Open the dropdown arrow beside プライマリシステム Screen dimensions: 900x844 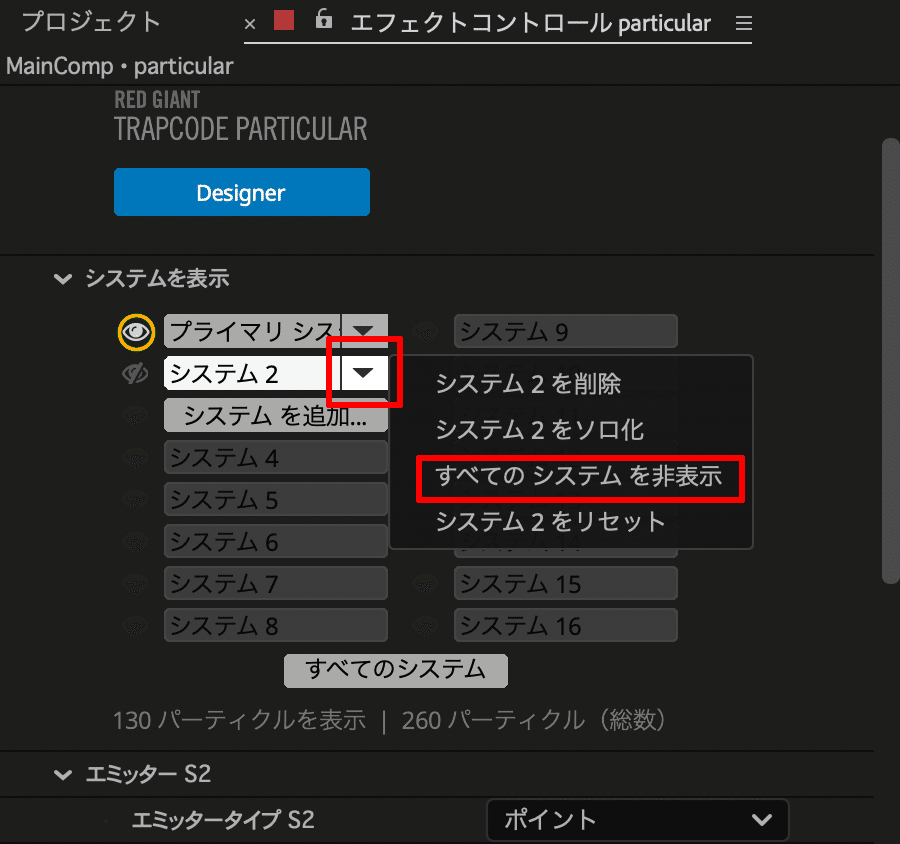(364, 330)
